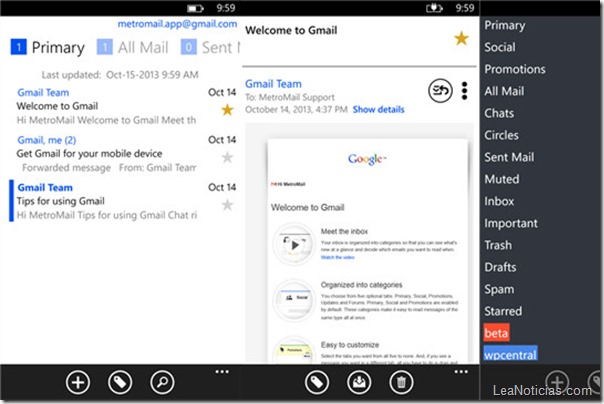Select Primary in the label list

click(505, 25)
